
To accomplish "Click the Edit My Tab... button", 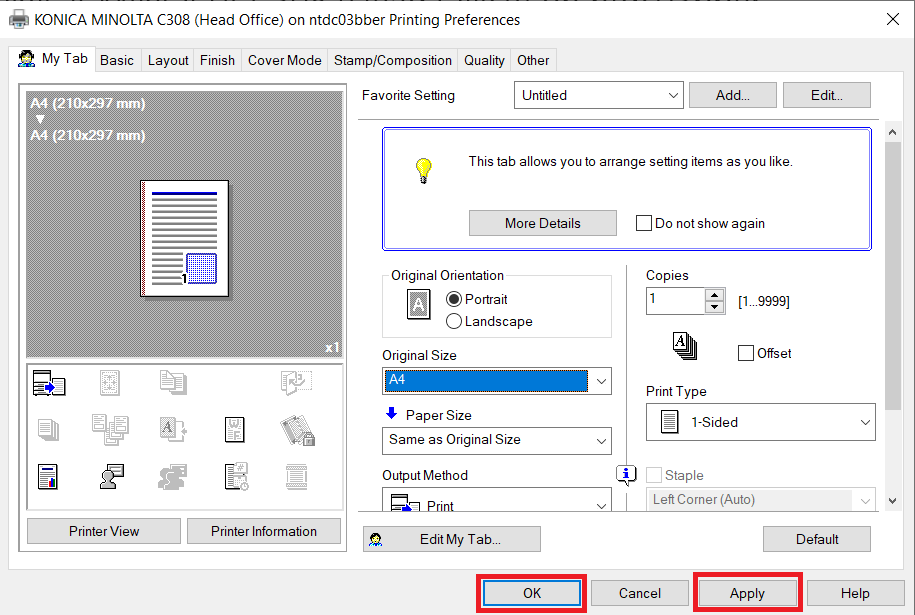I will click(x=452, y=539).
